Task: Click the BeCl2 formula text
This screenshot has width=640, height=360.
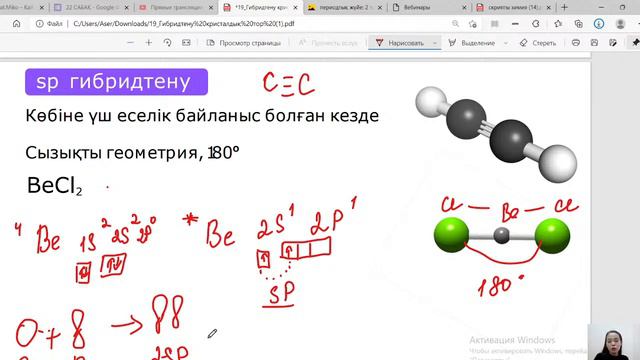Action: (55, 186)
